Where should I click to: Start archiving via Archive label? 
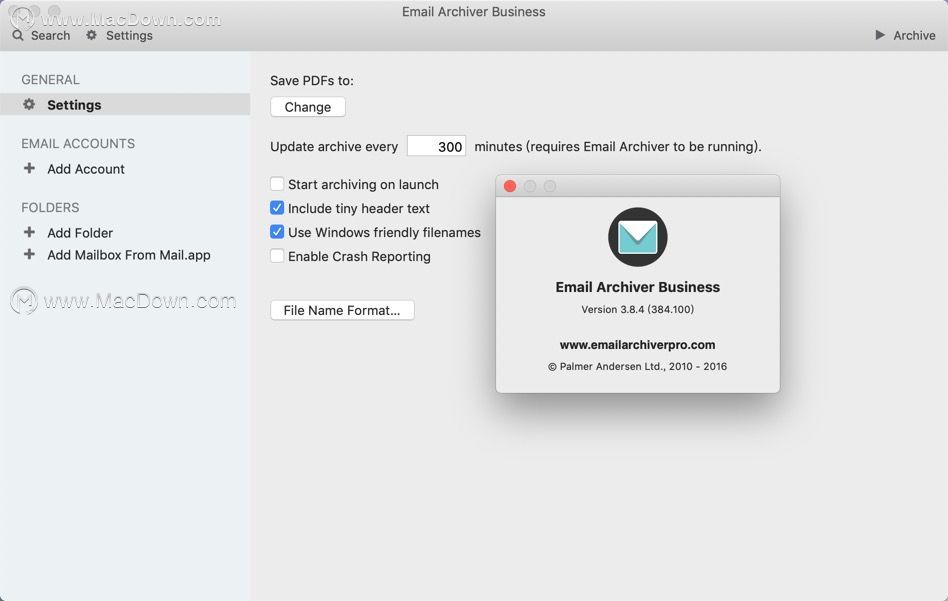914,36
